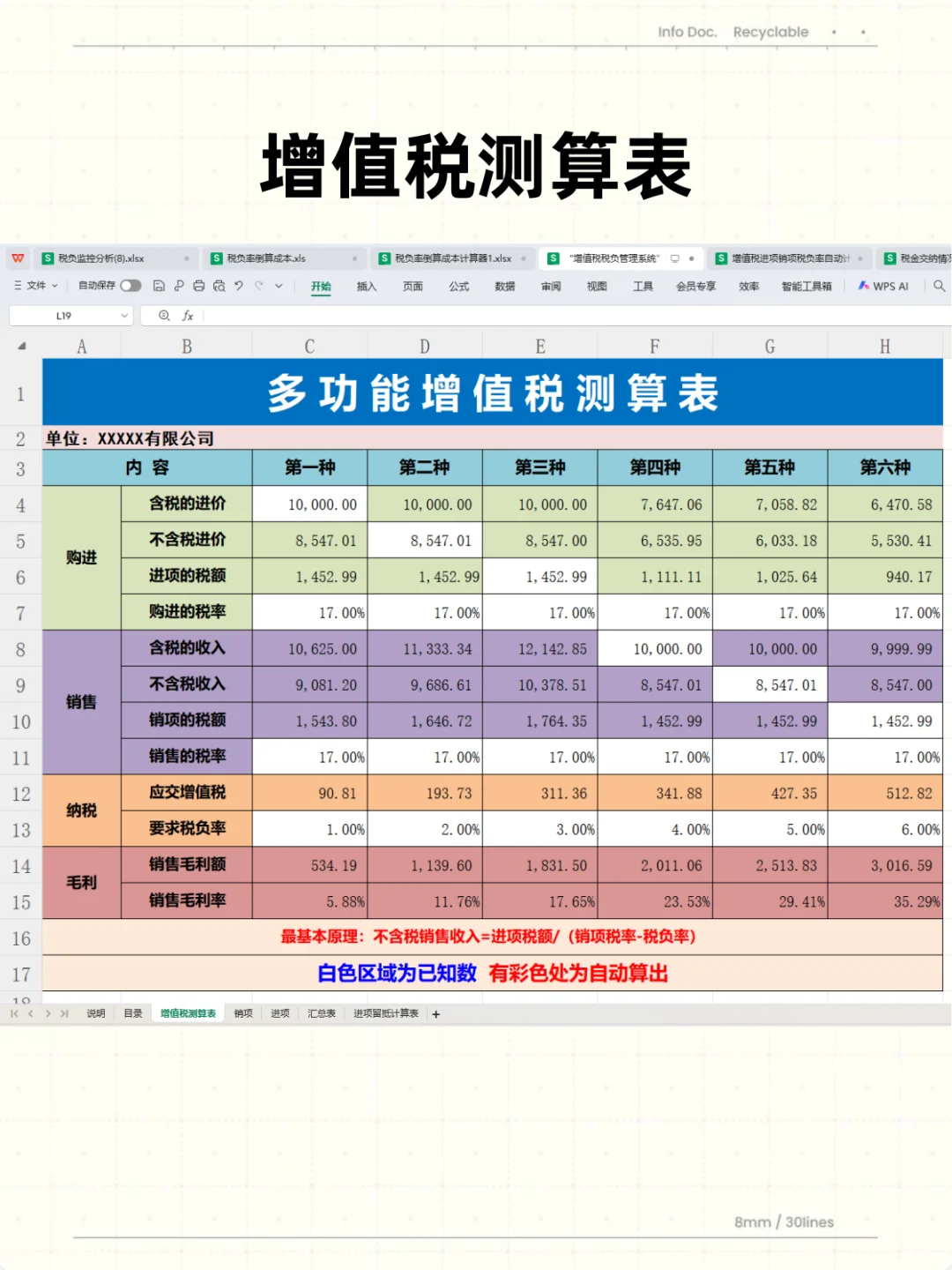Click the display icon on active document tab
This screenshot has width=952, height=1270.
pos(675,258)
